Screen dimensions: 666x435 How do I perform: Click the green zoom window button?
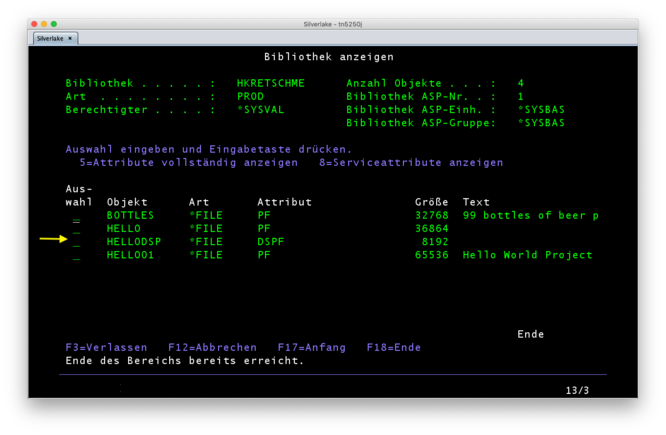pos(54,24)
